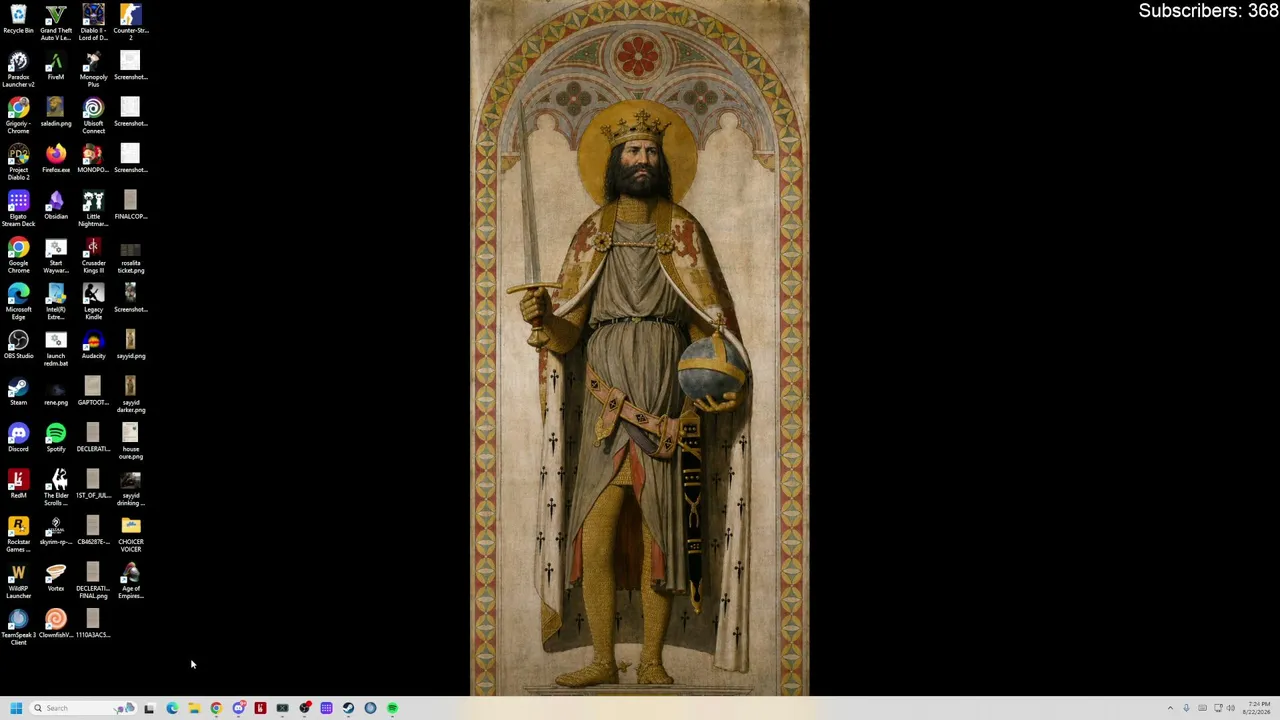Show hidden system tray icons
Screen dimensions: 1280x720
1170,708
